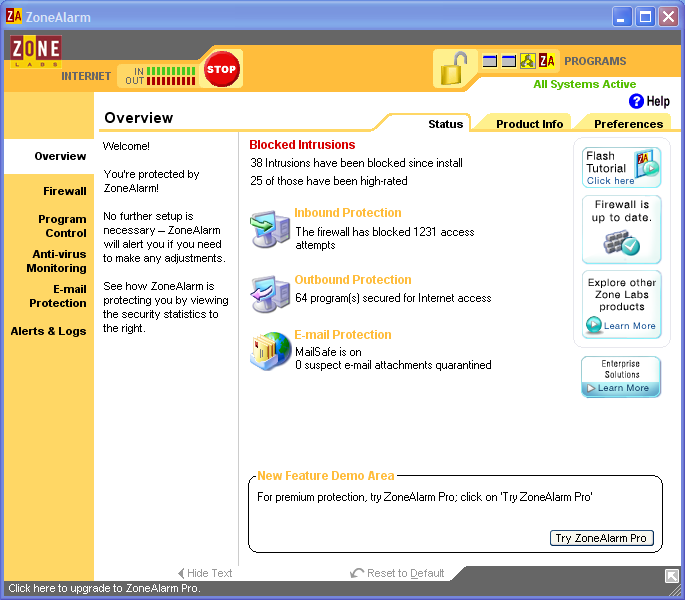Click the 'Welcome!' text
The height and width of the screenshot is (600, 685).
(126, 146)
